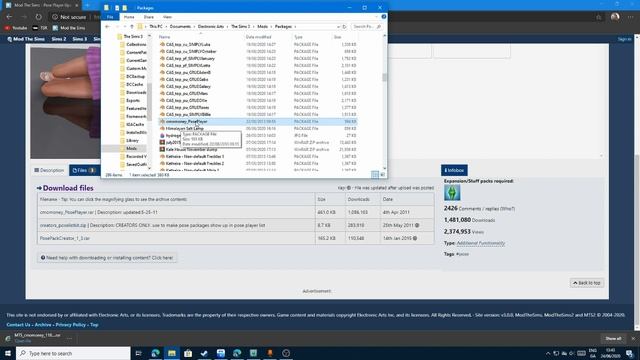Open the Windows notification center

(x=629, y=353)
